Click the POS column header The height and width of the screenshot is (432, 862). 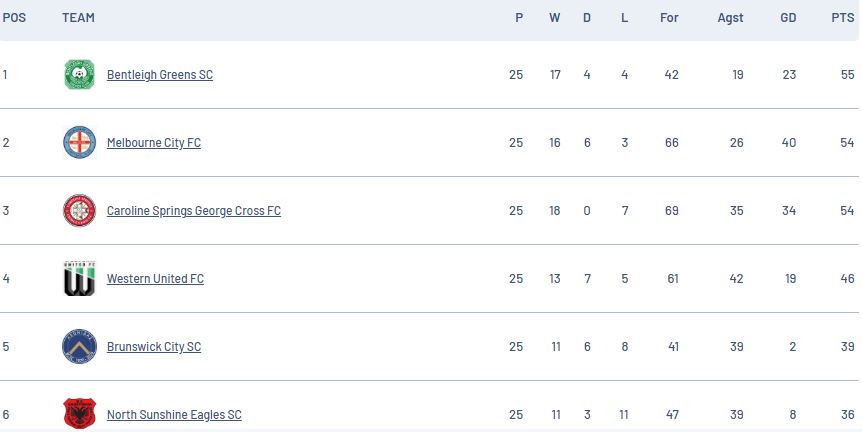(x=14, y=18)
